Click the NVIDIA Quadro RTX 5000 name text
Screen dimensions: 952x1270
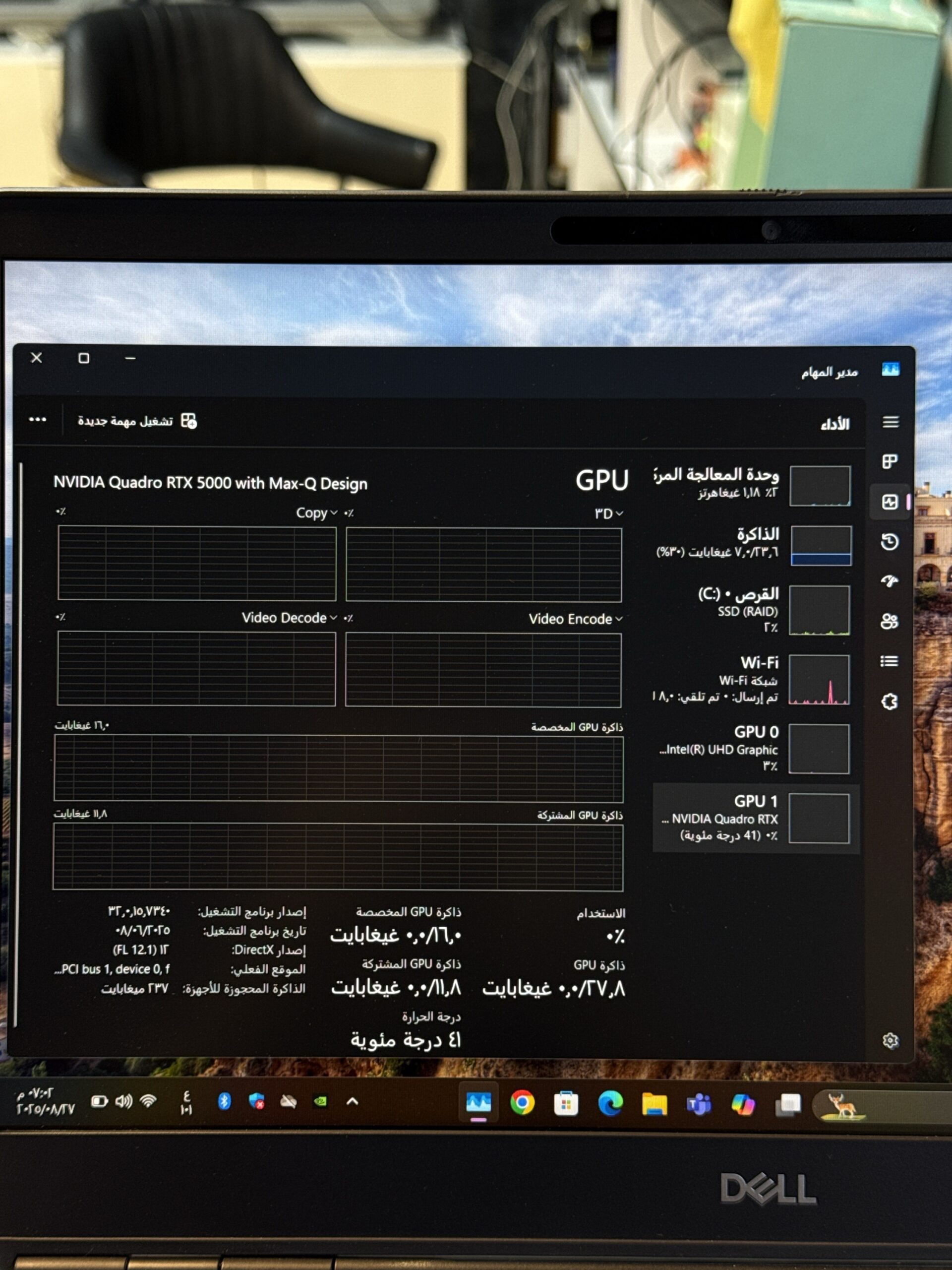pos(210,483)
